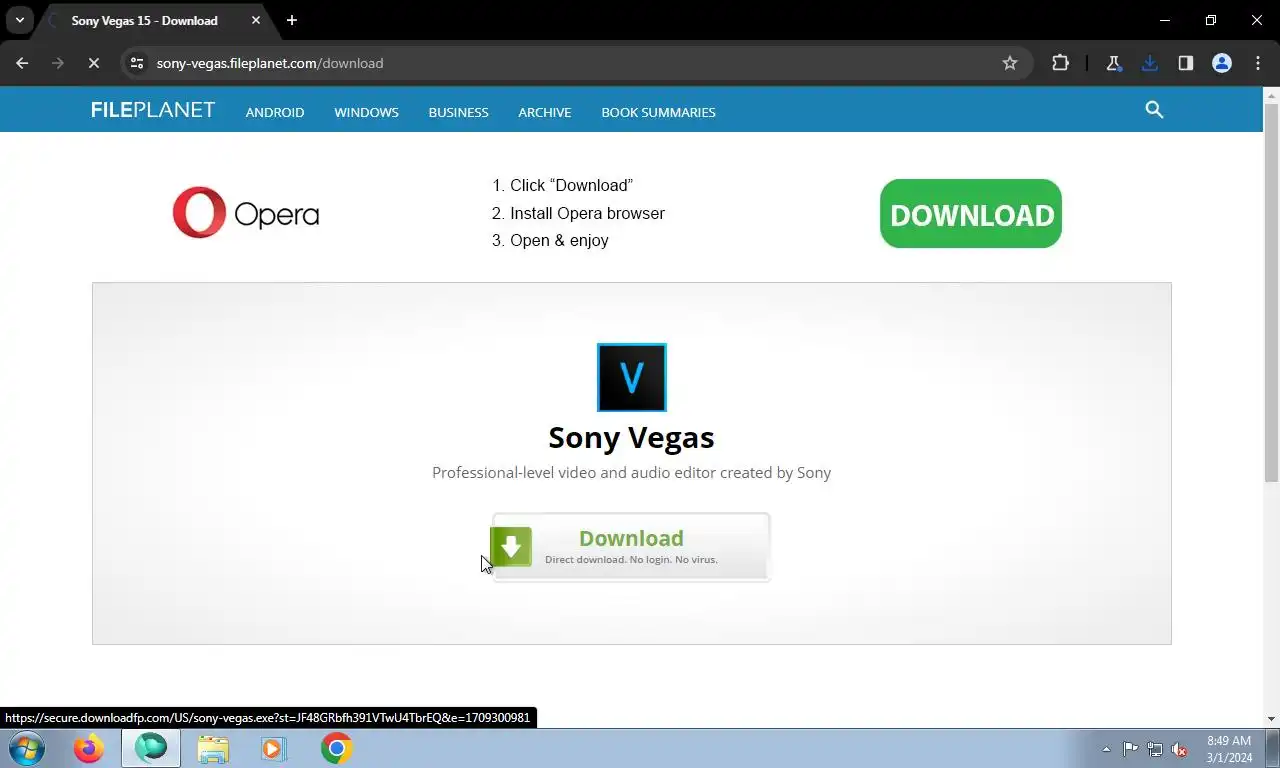This screenshot has width=1280, height=768.
Task: Click the Sony Vegas V application icon
Action: [632, 377]
